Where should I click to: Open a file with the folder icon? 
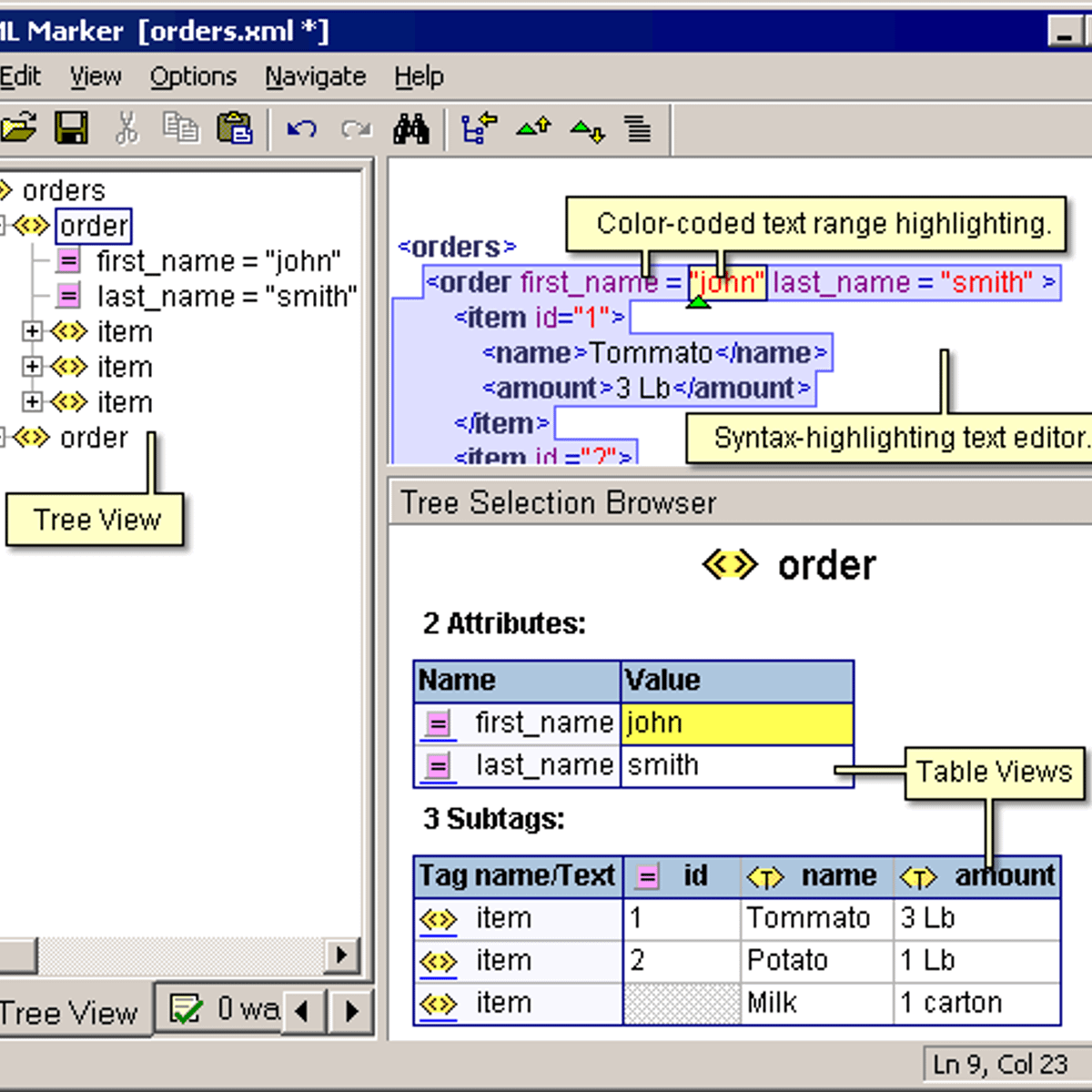click(x=18, y=128)
